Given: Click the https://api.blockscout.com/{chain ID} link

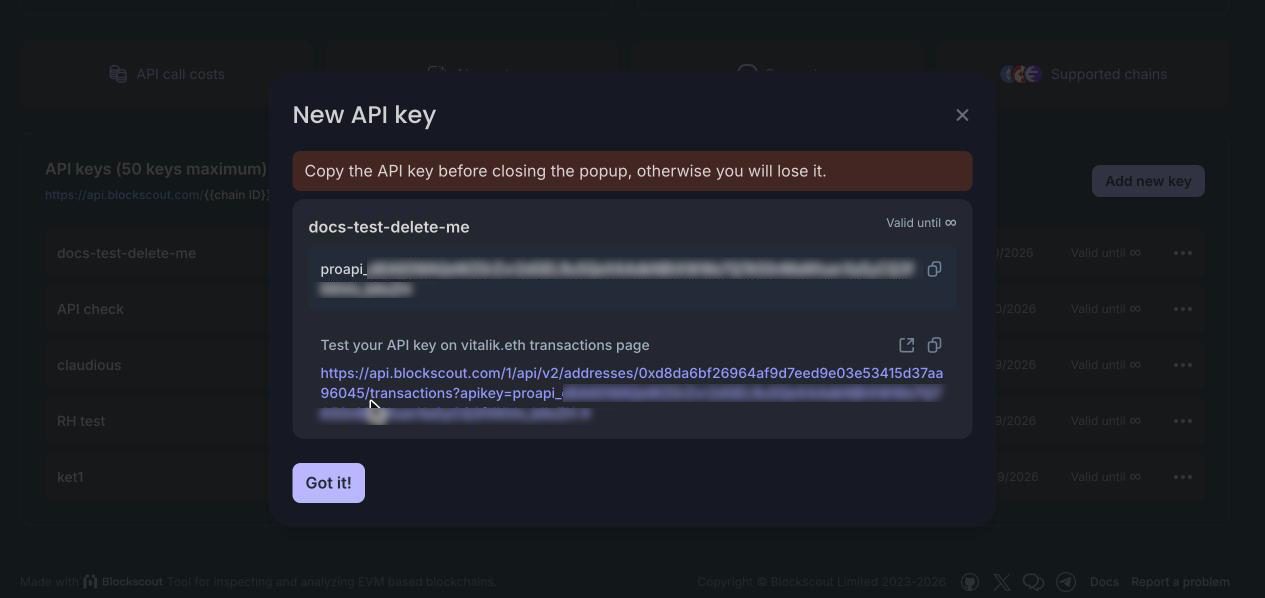Looking at the screenshot, I should 157,195.
